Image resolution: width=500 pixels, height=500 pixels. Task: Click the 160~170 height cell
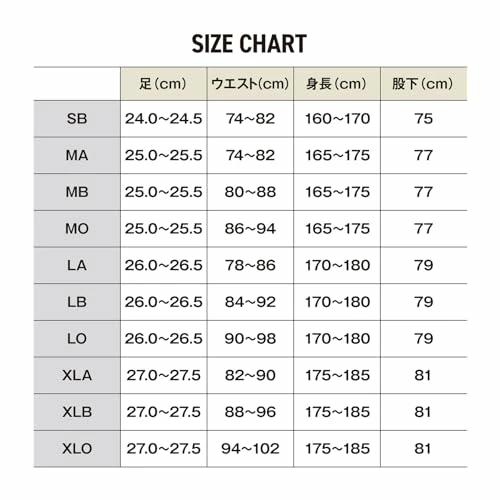[x=337, y=119]
